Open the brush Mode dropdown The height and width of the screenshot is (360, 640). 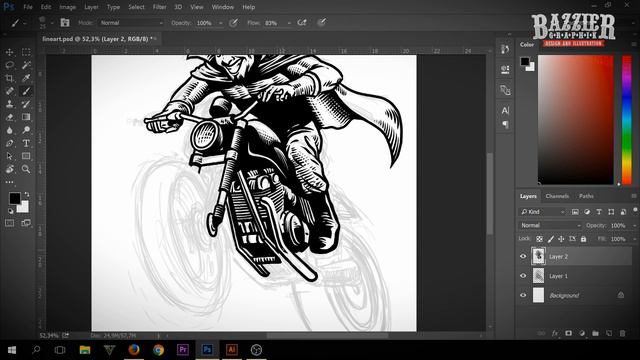[131, 23]
